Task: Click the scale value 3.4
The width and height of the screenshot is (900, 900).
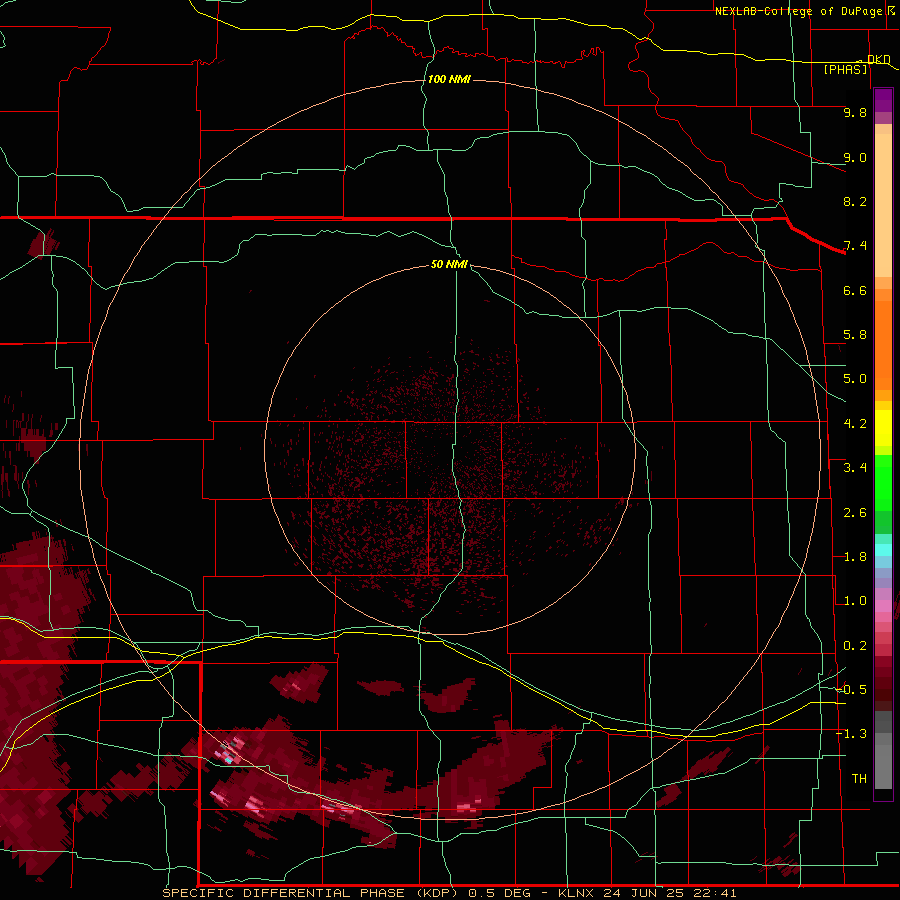Action: coord(855,468)
